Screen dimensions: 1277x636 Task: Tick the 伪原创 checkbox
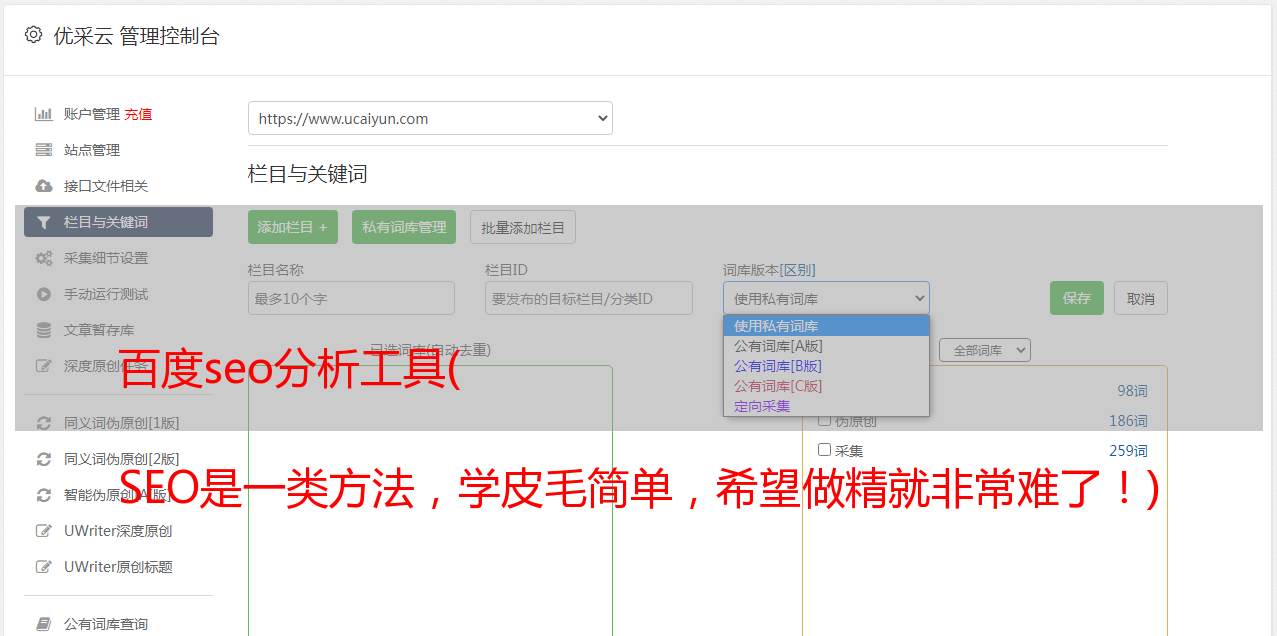coord(825,421)
